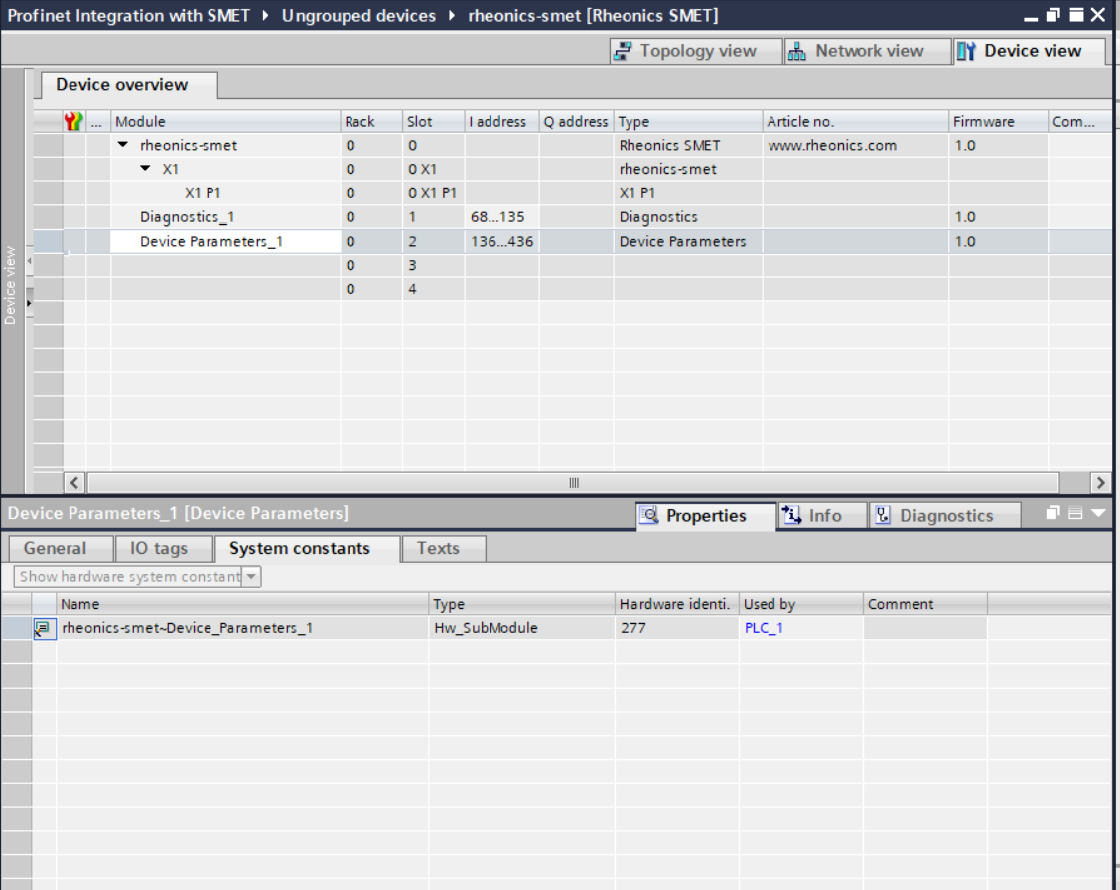Collapse the inspector window with down arrow
This screenshot has height=890, width=1120.
pos(1099,513)
